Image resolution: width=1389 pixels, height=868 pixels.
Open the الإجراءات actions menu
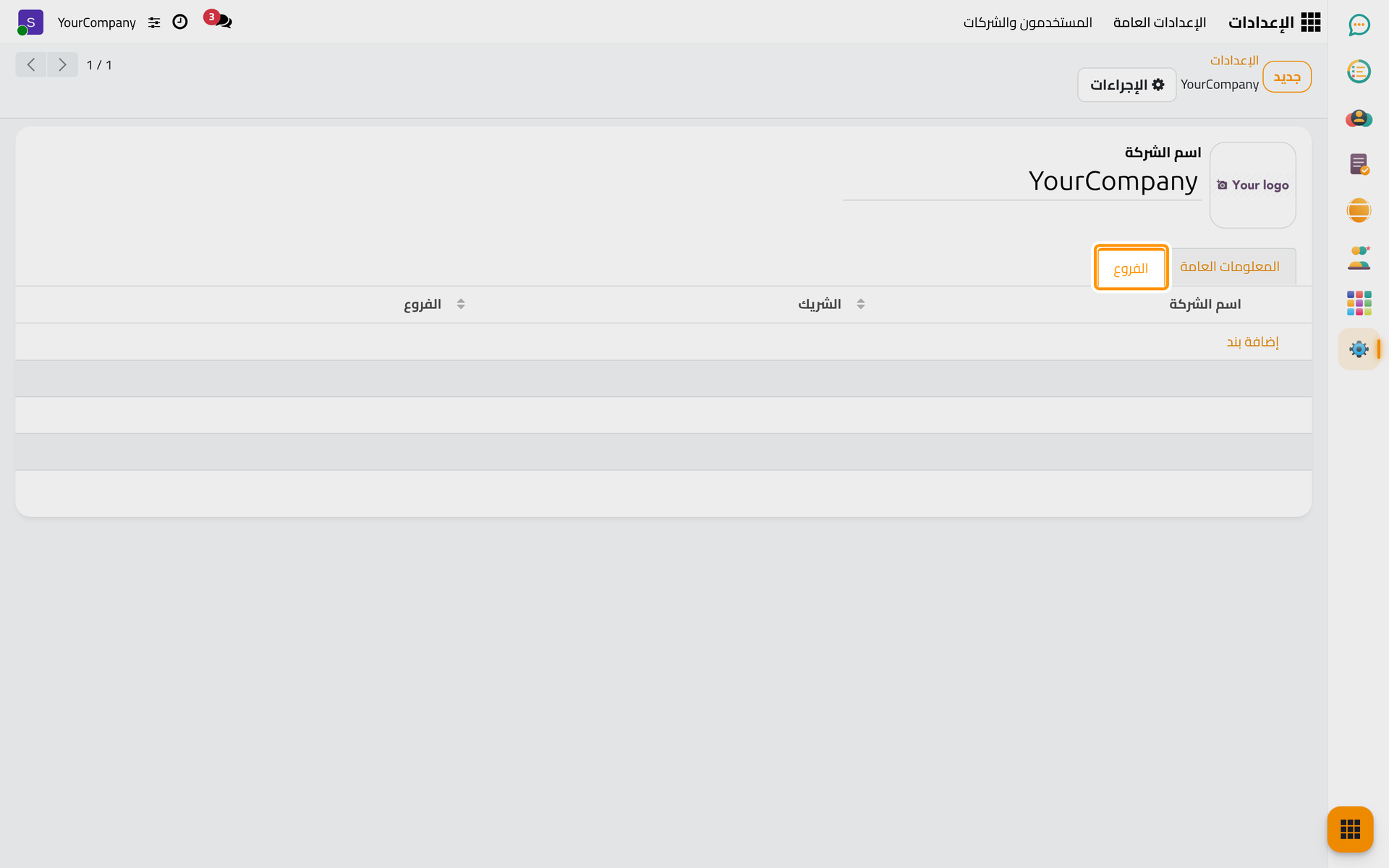pyautogui.click(x=1126, y=85)
